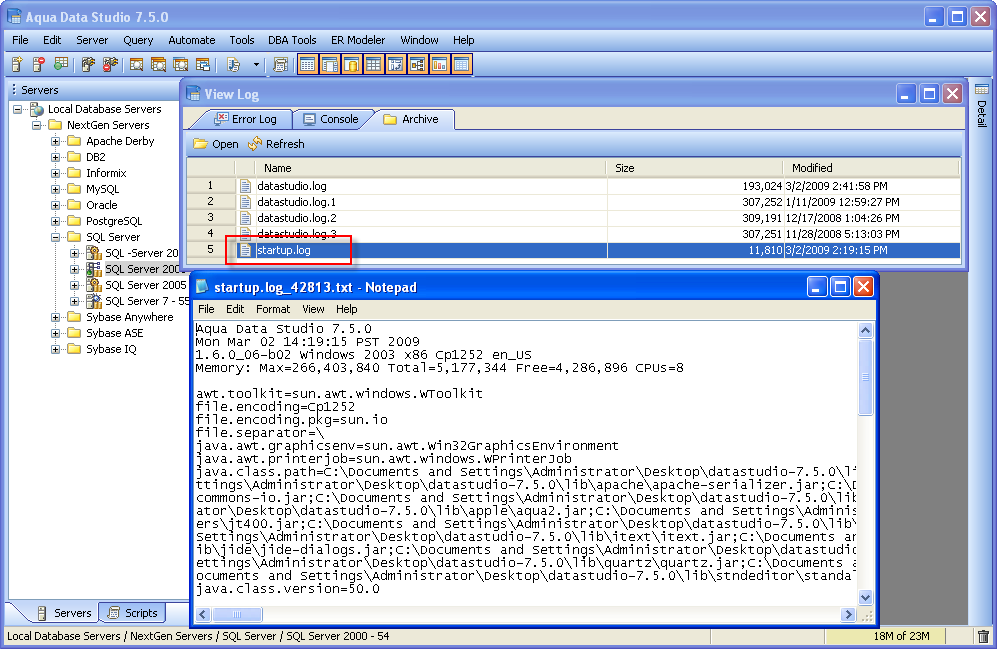Click the first query analyzer magnifier icon
Screen dimensions: 997x649
click(136, 64)
